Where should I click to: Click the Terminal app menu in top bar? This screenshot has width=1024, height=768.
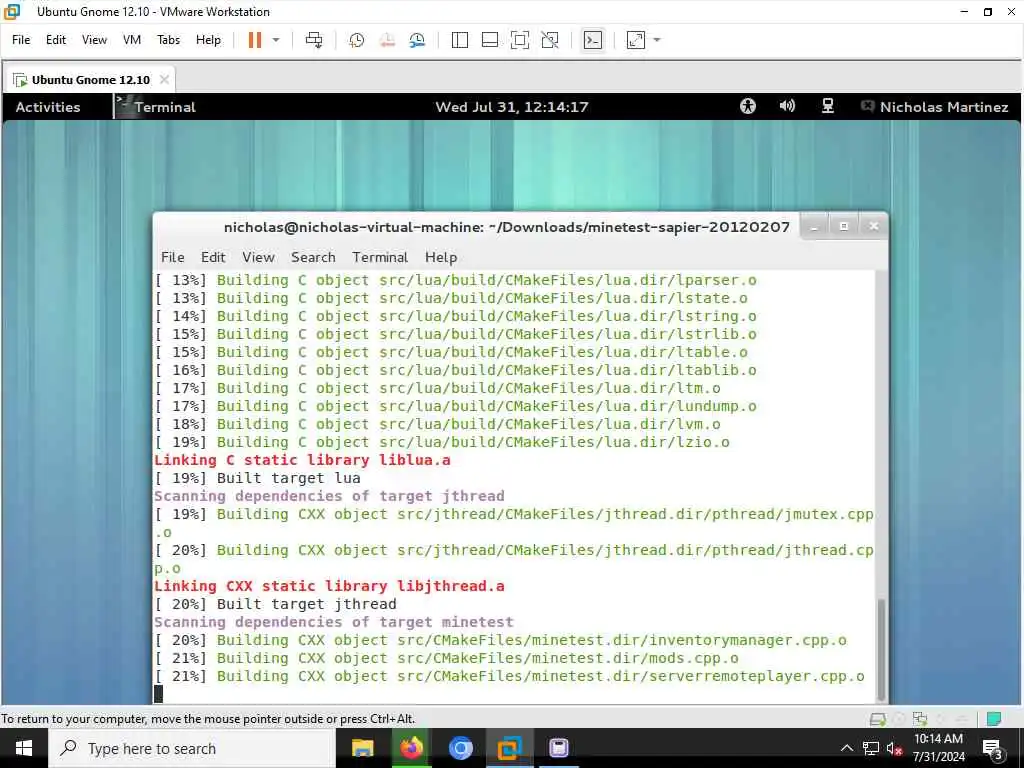(x=156, y=107)
